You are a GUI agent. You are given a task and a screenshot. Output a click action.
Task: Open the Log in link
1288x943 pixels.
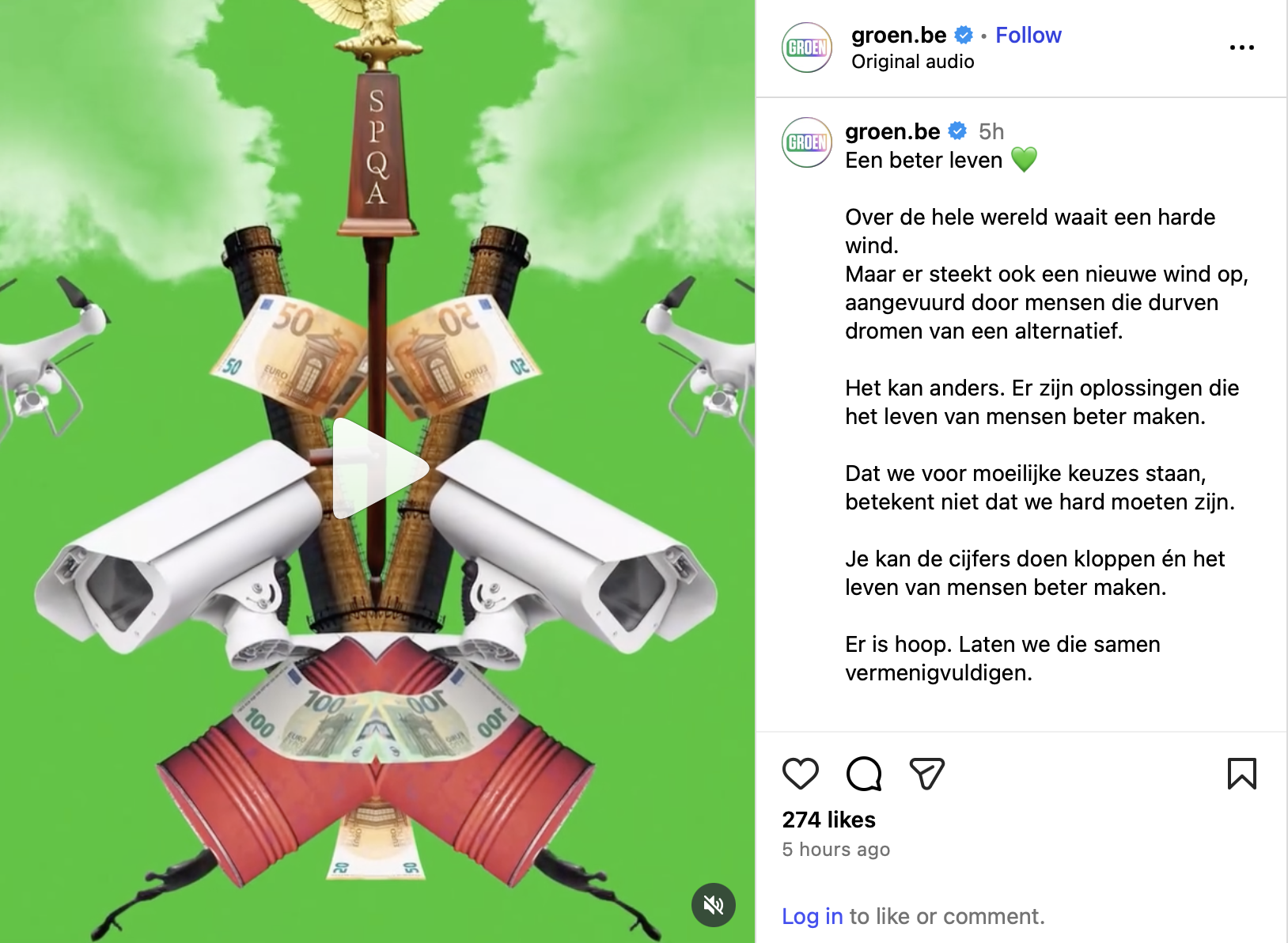coord(812,916)
